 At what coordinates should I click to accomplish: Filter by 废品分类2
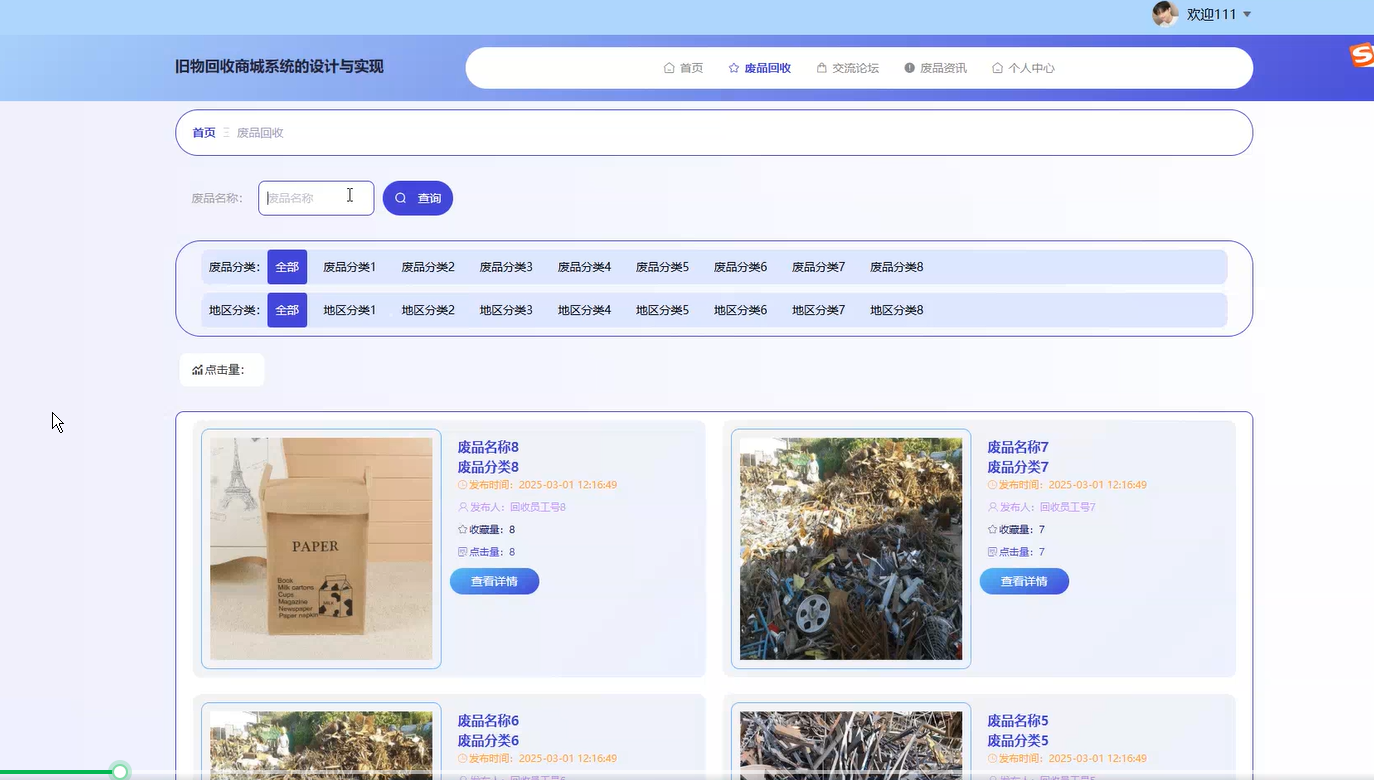pyautogui.click(x=428, y=267)
